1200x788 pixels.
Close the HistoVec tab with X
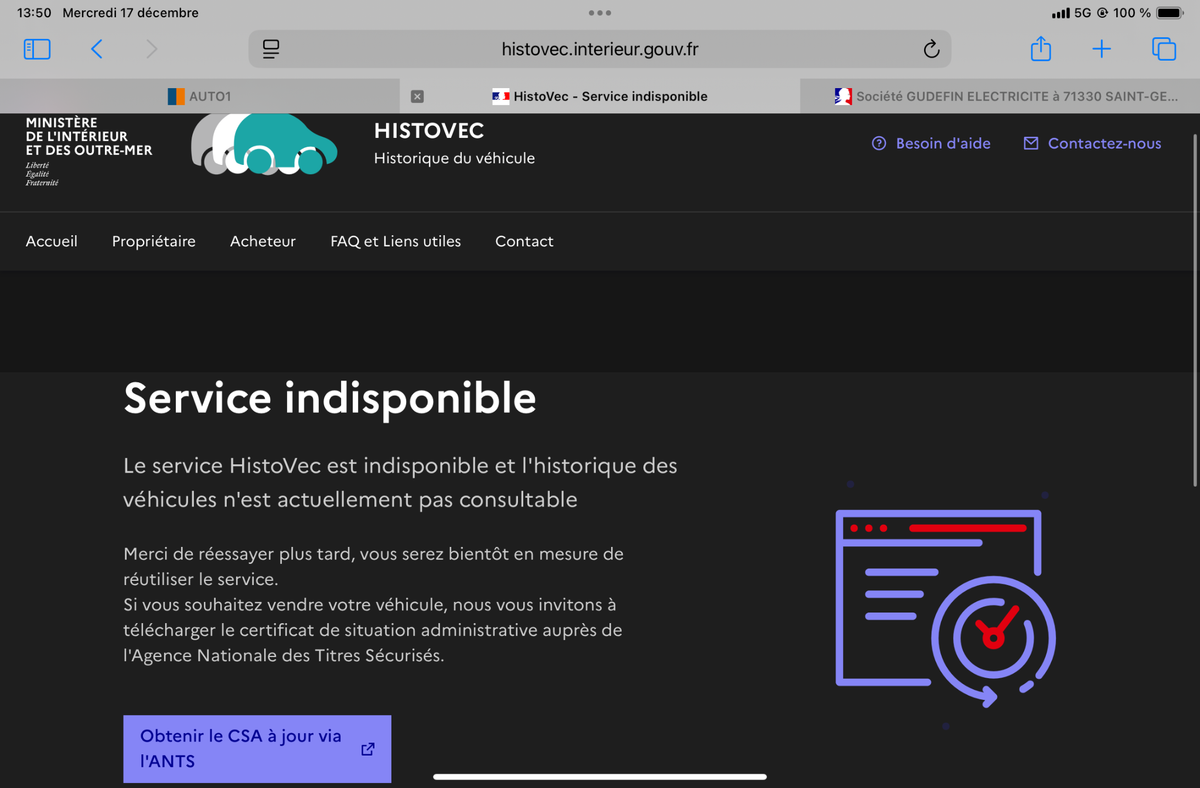pyautogui.click(x=418, y=97)
